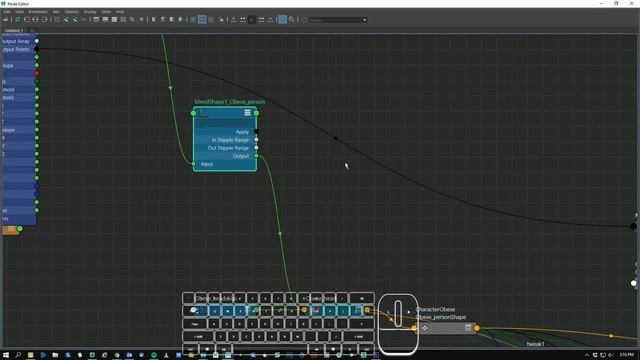This screenshot has height=360, width=640.
Task: Switch nodes to connected mode
Action: [x=105, y=20]
